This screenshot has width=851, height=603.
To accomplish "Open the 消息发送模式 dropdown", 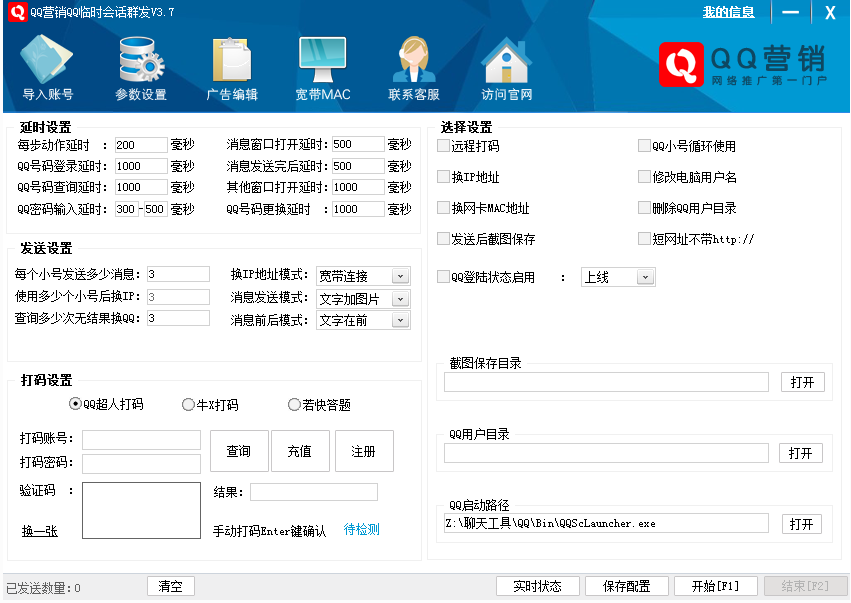I will point(400,298).
